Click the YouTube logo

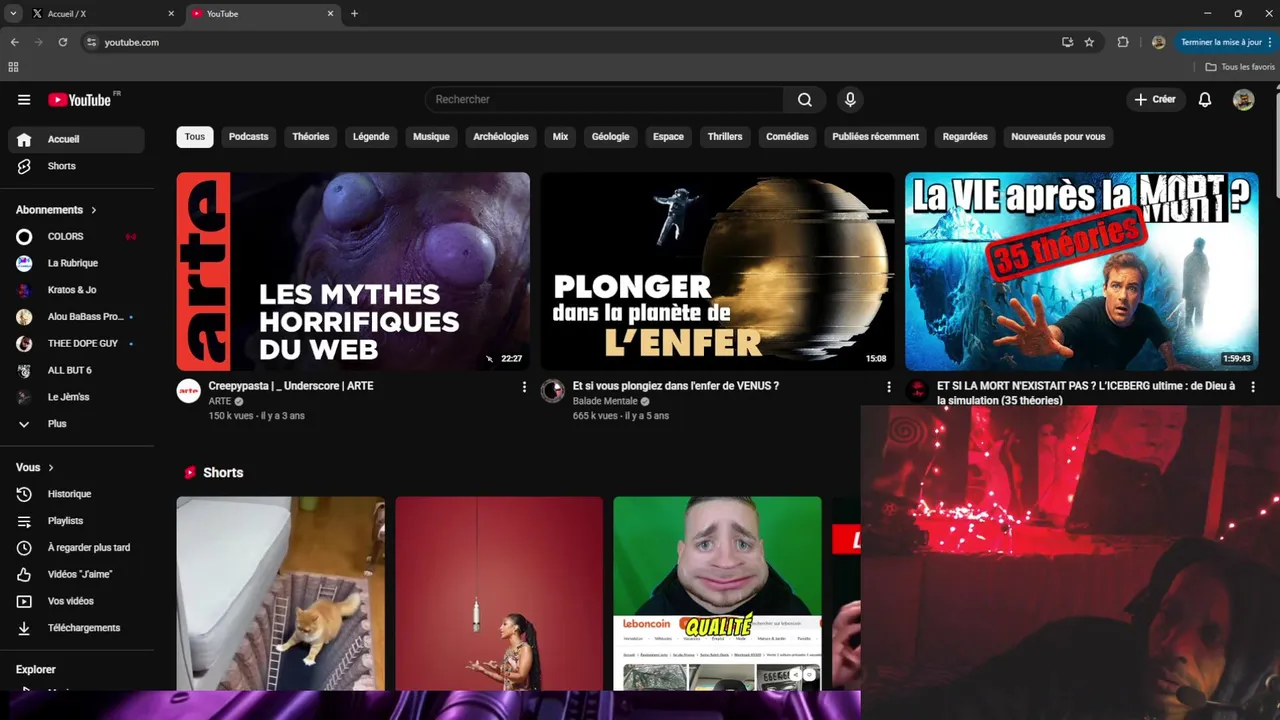(x=80, y=100)
